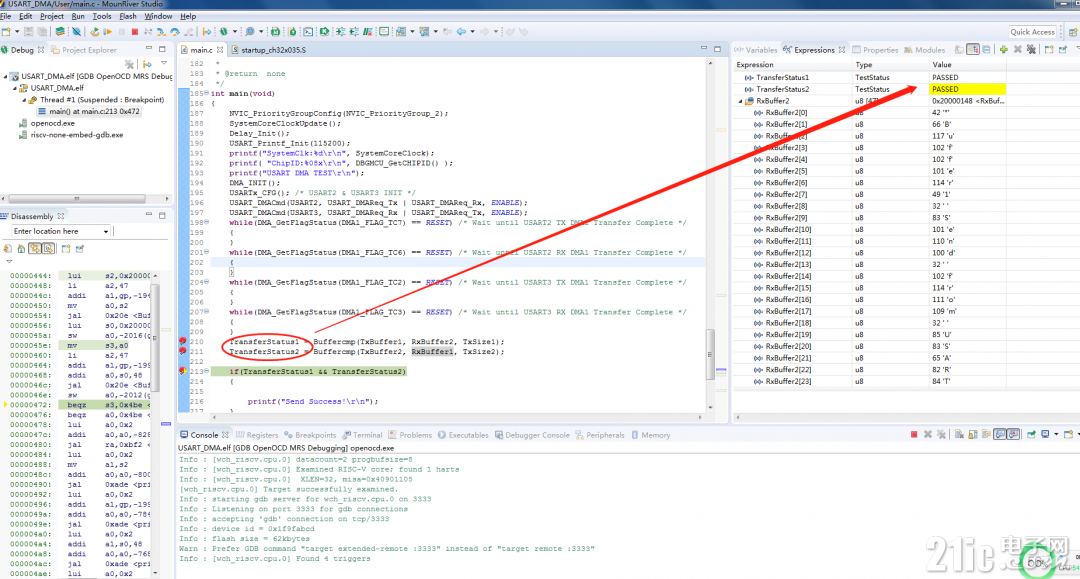1080x579 pixels.
Task: Toggle breakpoint at line 213
Action: tap(183, 371)
